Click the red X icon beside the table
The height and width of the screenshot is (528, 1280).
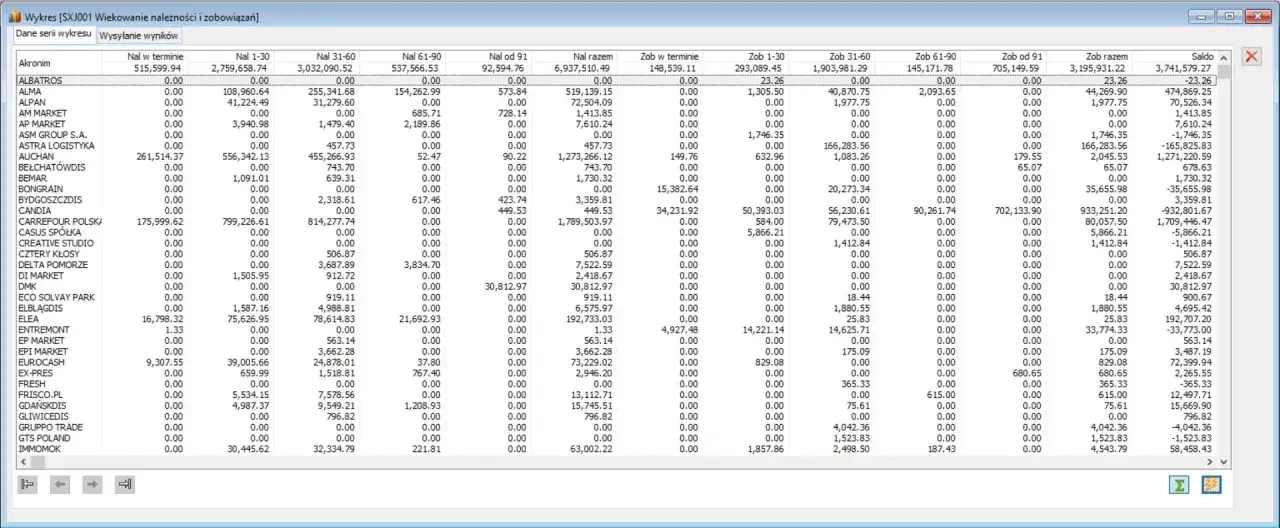(x=1250, y=56)
